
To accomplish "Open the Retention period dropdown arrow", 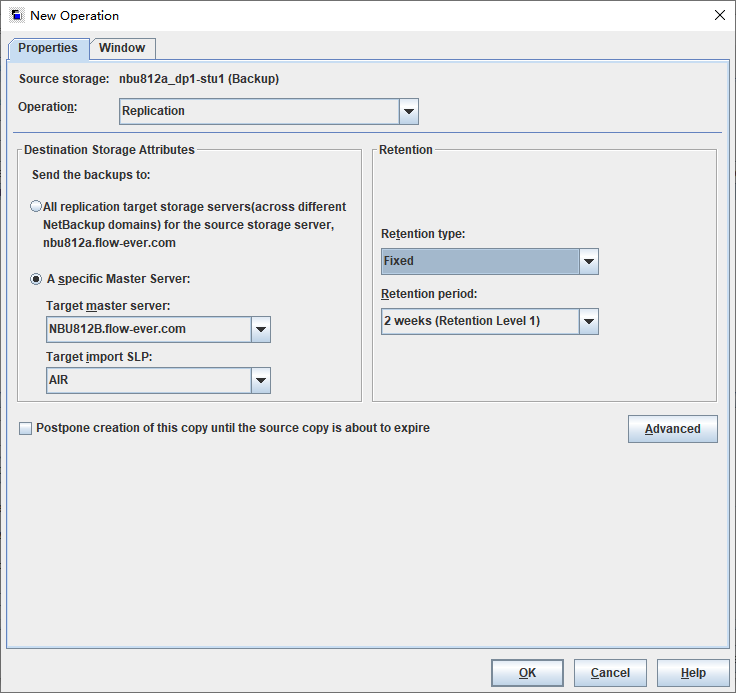I will (x=589, y=321).
